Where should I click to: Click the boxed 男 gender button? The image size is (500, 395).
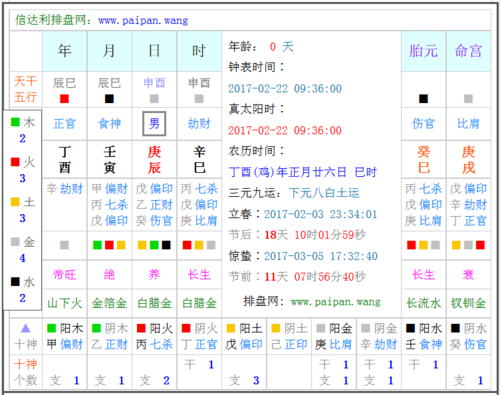tap(154, 124)
